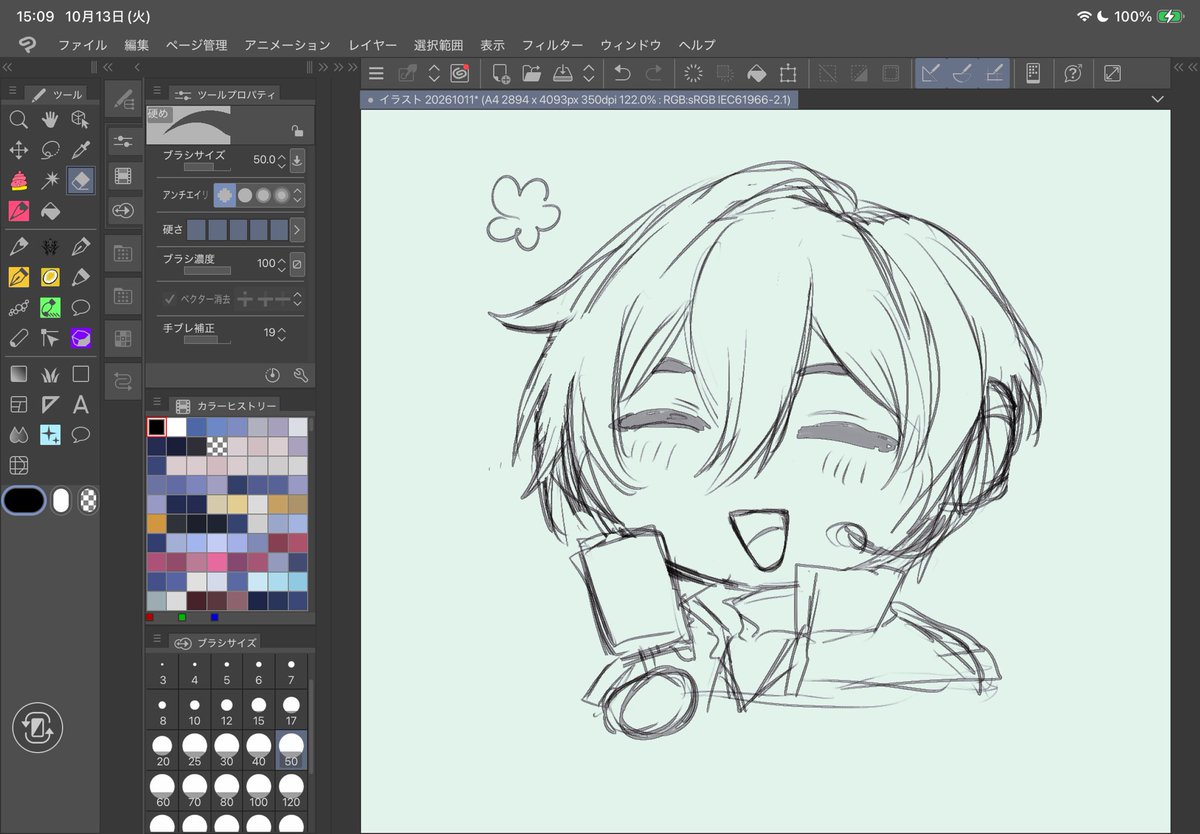Reset tool properties clock icon
This screenshot has width=1200, height=834.
point(272,375)
